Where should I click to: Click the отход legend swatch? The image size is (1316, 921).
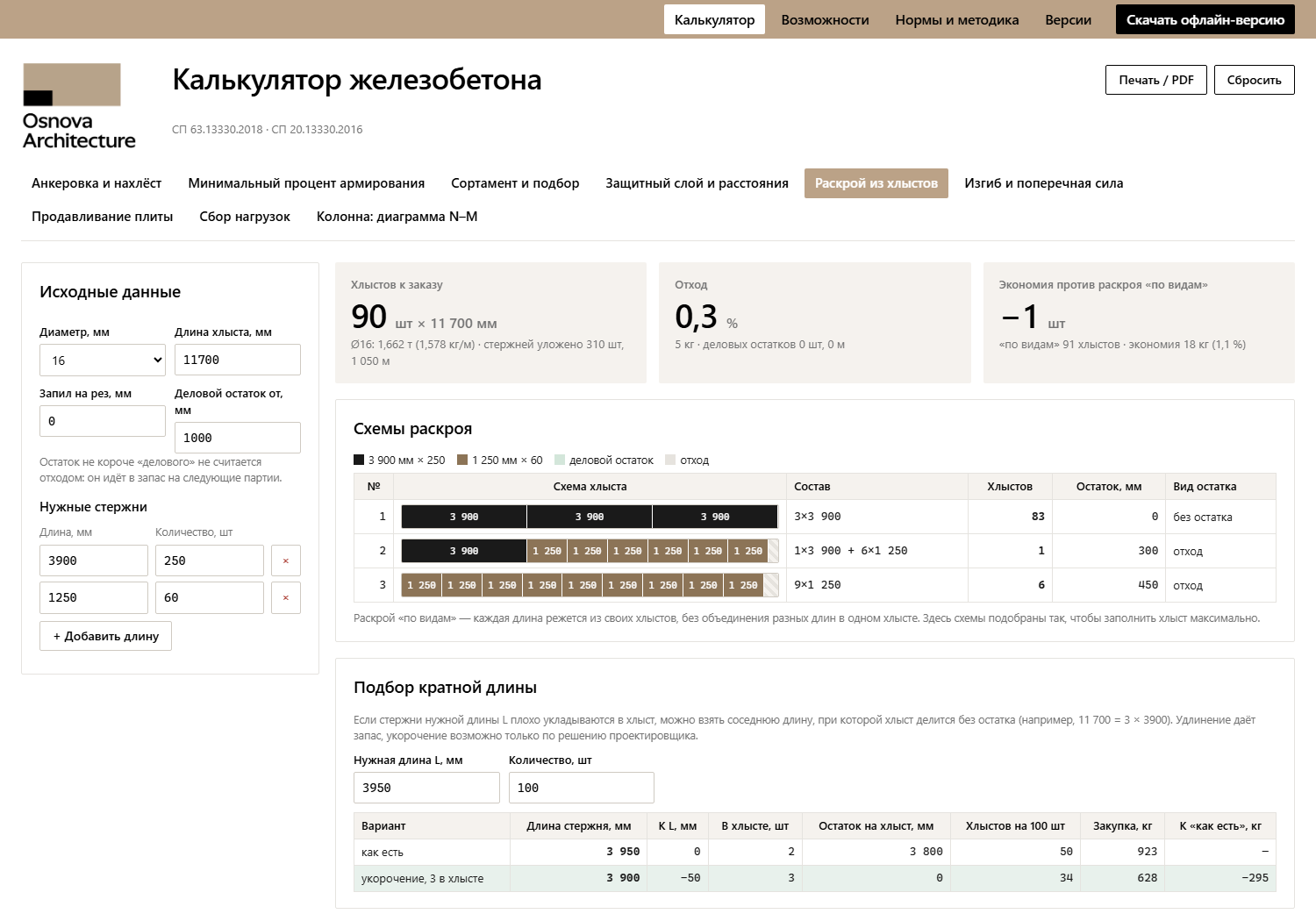tap(670, 460)
